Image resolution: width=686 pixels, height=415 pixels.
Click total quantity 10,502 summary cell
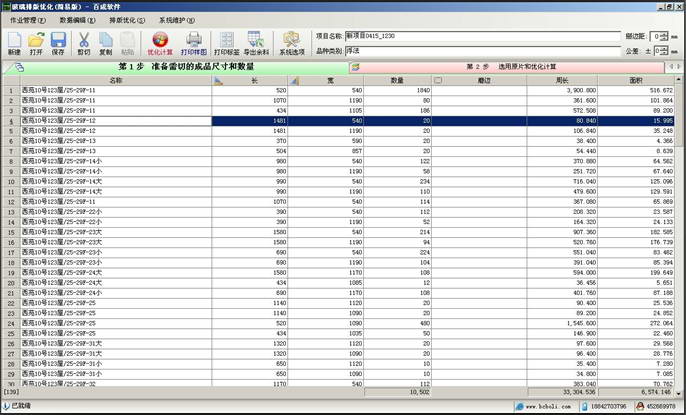397,393
